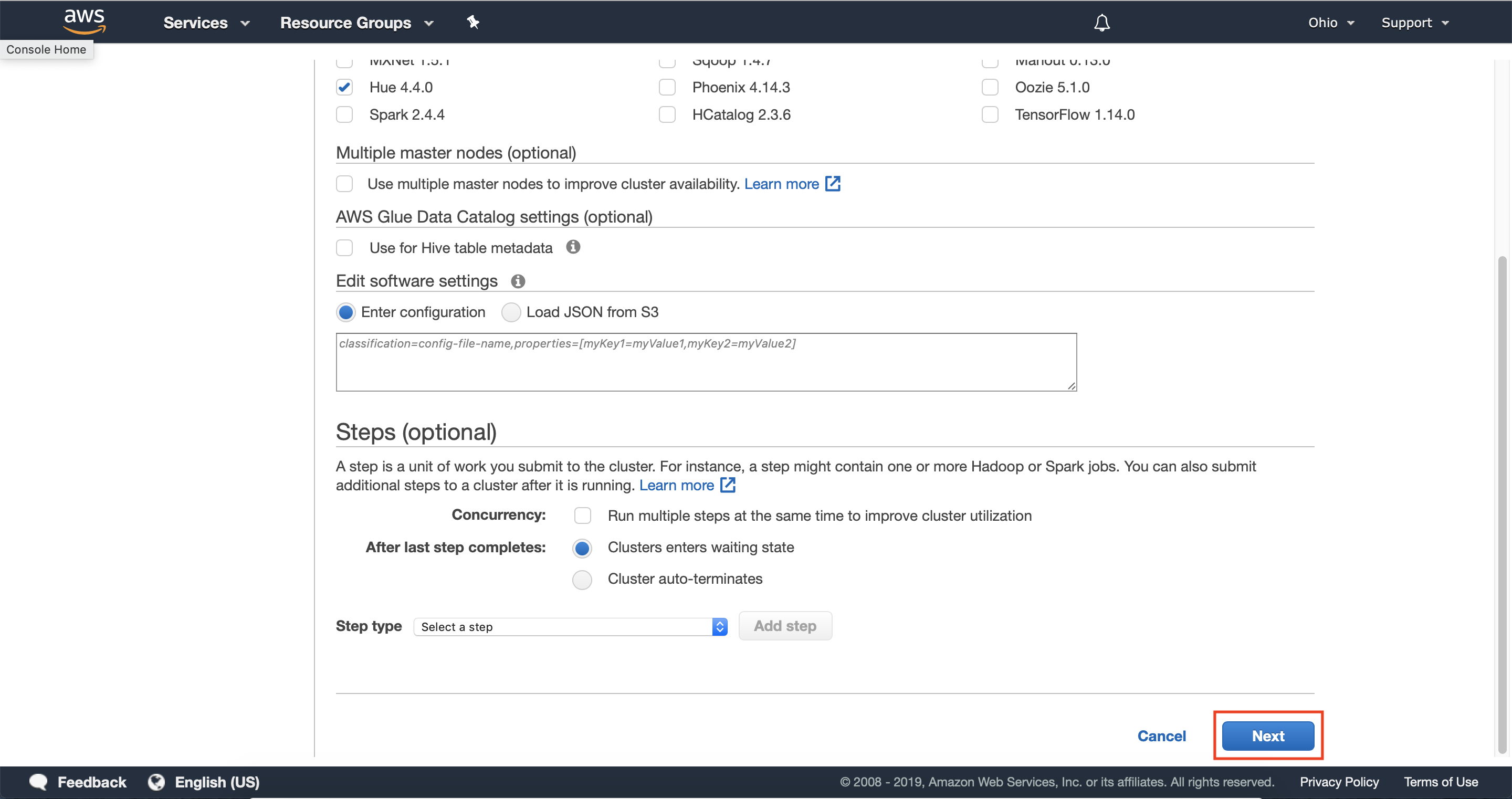Click Next button to proceed
Image resolution: width=1512 pixels, height=799 pixels.
click(x=1268, y=735)
